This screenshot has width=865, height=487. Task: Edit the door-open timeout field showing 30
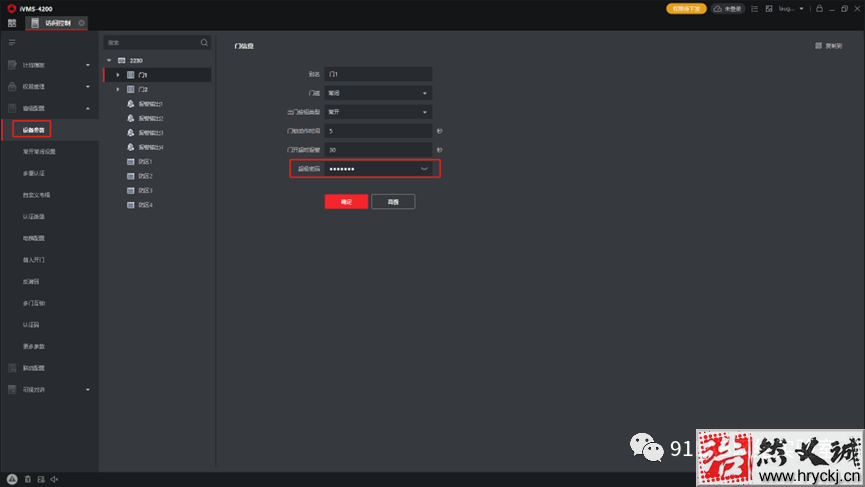[x=378, y=150]
